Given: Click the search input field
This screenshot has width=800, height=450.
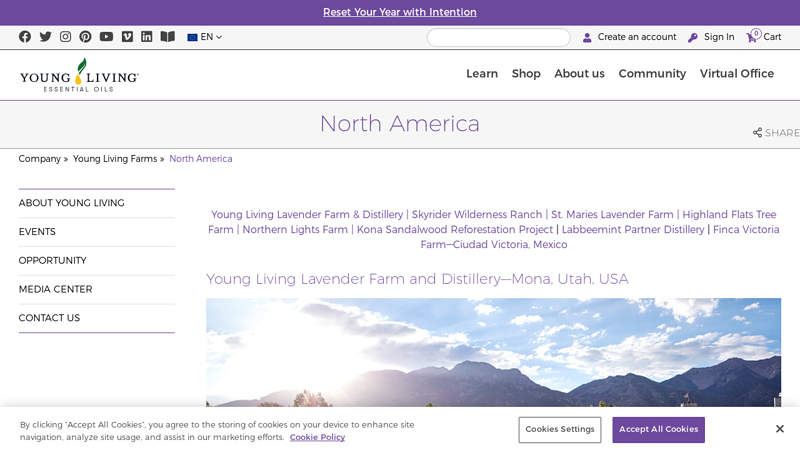Looking at the screenshot, I should [x=498, y=37].
